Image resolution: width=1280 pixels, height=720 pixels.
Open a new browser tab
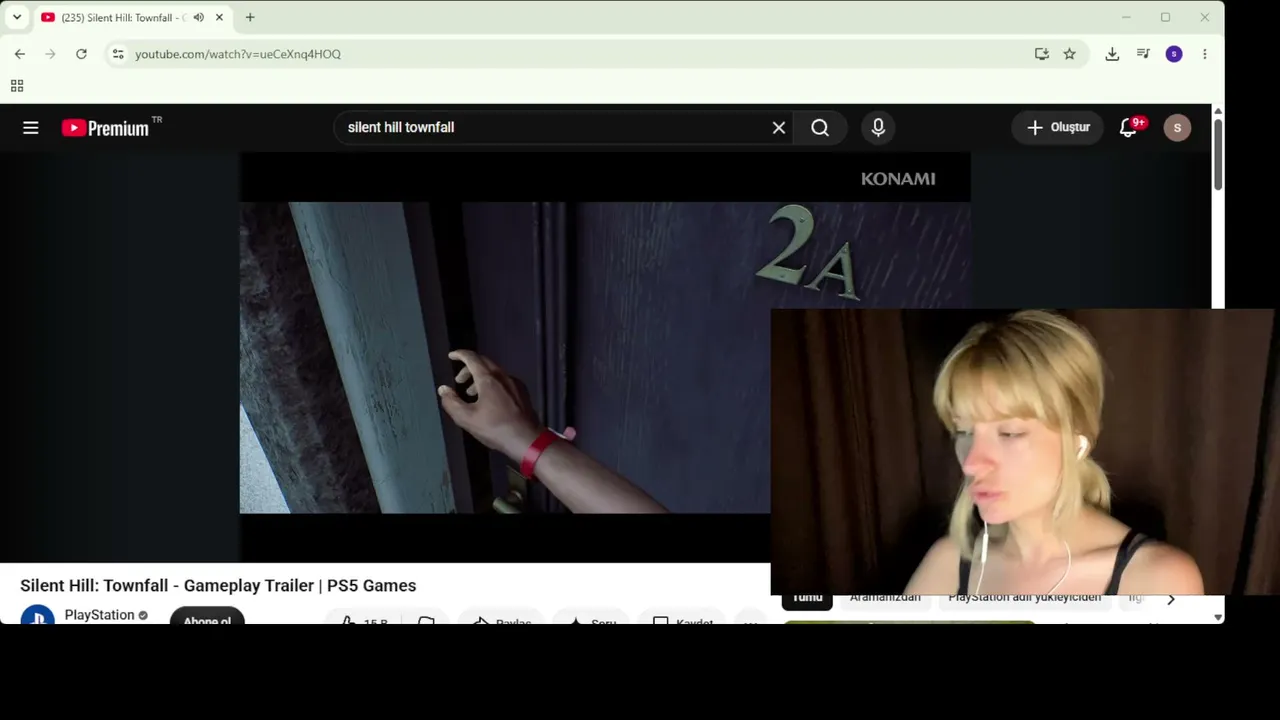250,17
